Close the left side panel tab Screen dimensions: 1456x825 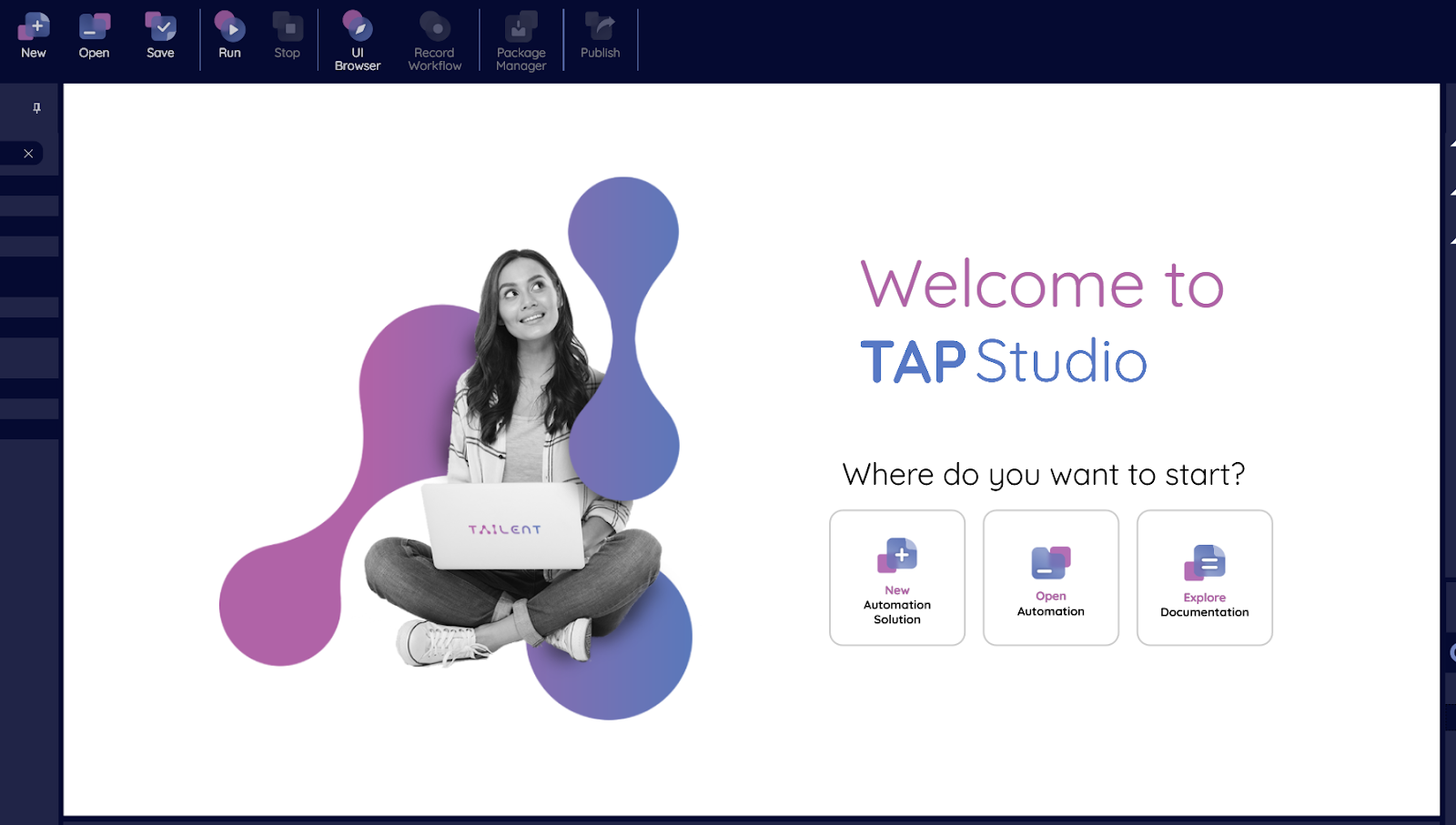coord(28,154)
